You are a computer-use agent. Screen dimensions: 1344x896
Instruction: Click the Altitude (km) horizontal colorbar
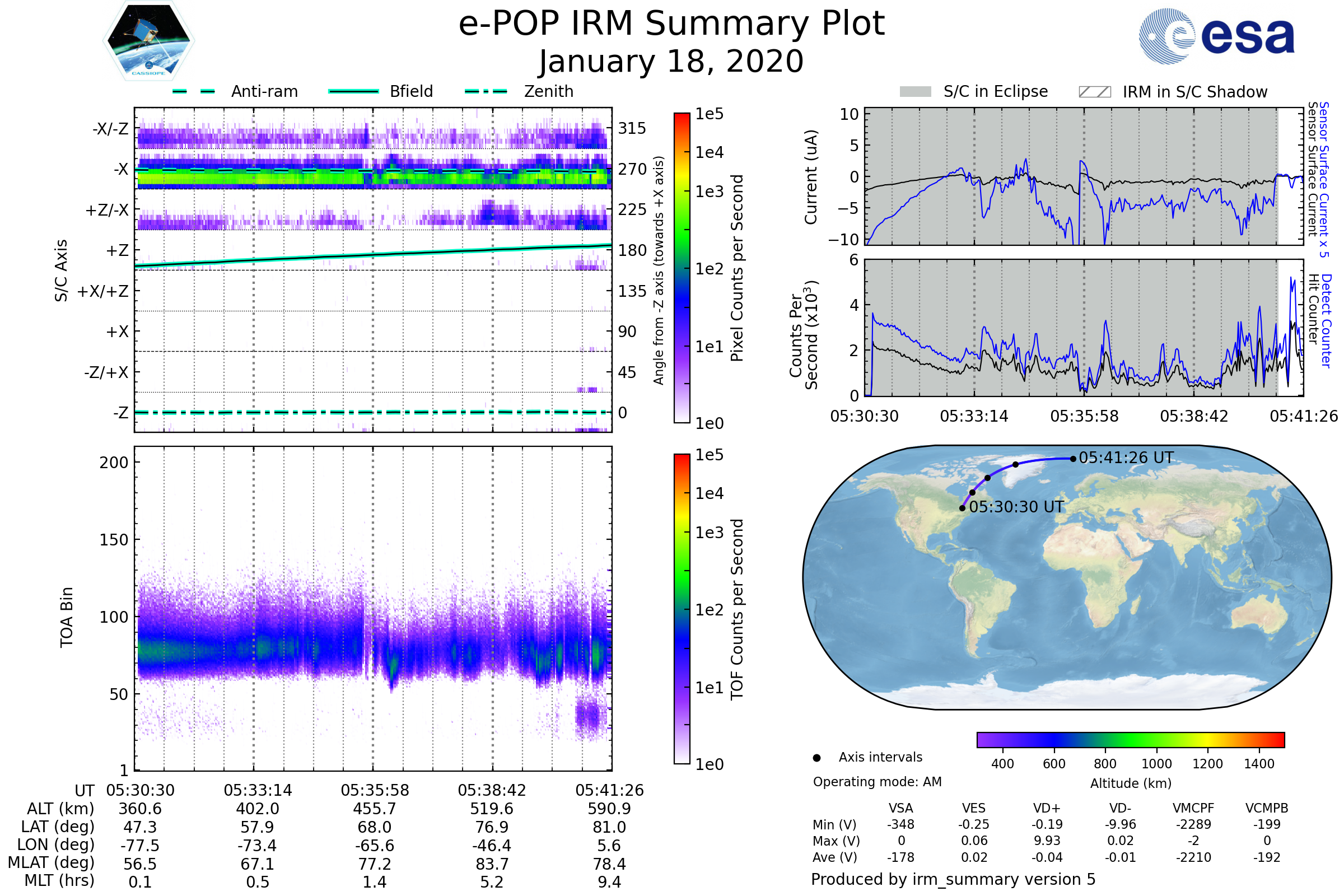click(1130, 739)
